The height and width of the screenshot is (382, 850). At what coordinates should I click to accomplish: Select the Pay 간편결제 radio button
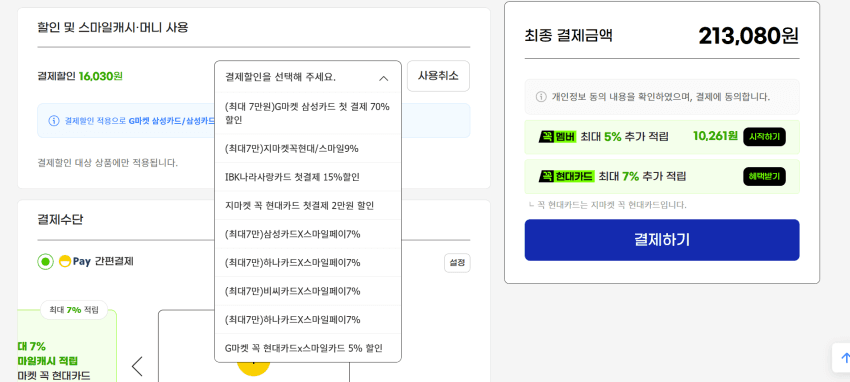coord(46,262)
